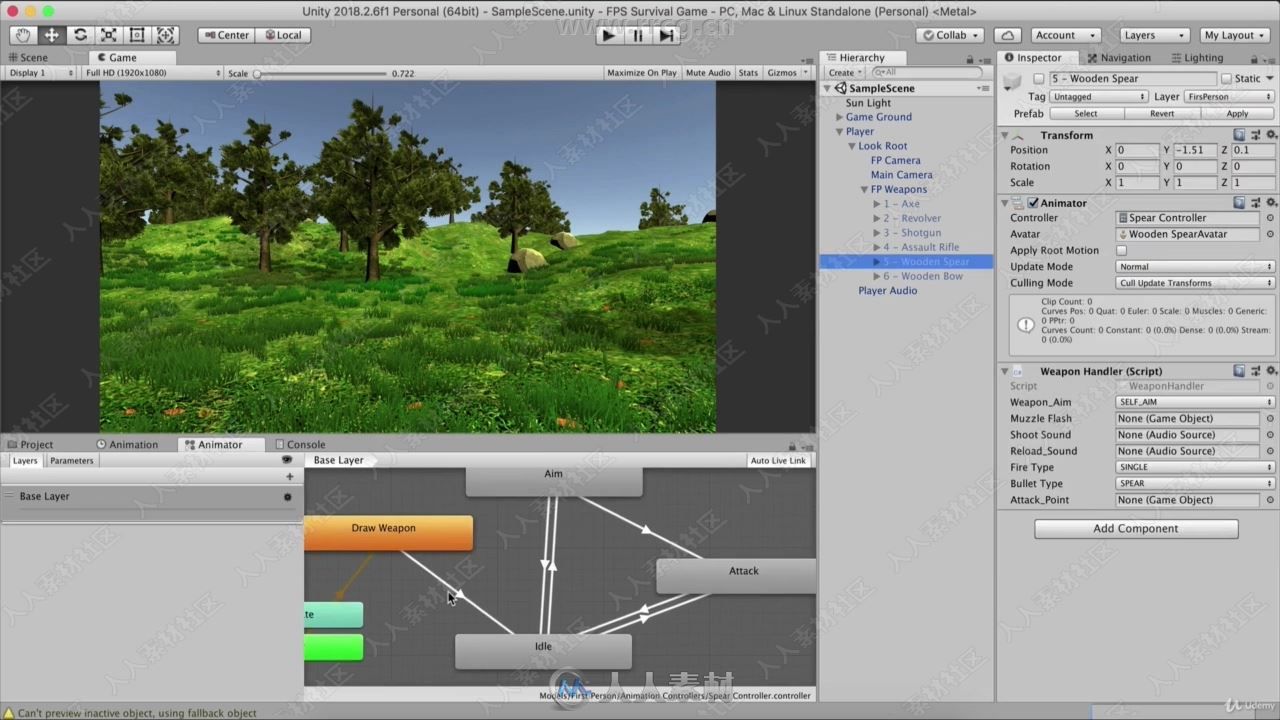Open Muzzle Flash object picker circle
The width and height of the screenshot is (1280, 720).
[1270, 419]
